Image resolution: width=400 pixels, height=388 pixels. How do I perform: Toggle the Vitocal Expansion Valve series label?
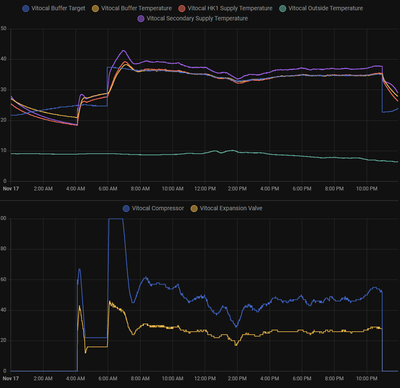point(231,208)
